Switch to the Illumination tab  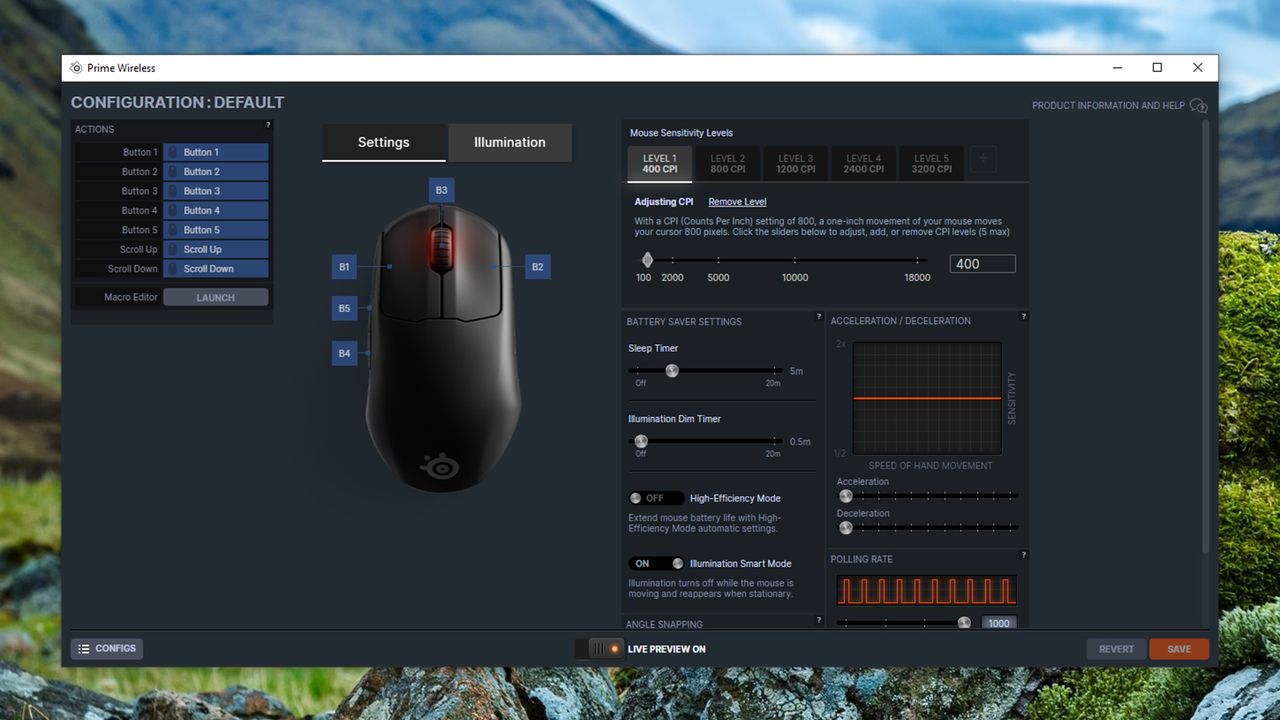coord(510,142)
